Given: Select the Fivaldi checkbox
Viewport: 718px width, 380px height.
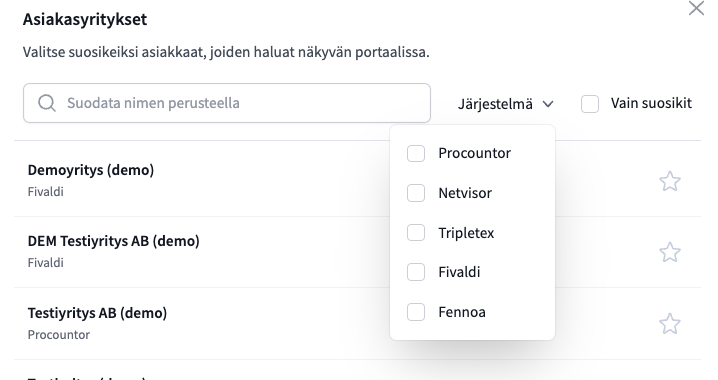Looking at the screenshot, I should (x=416, y=272).
